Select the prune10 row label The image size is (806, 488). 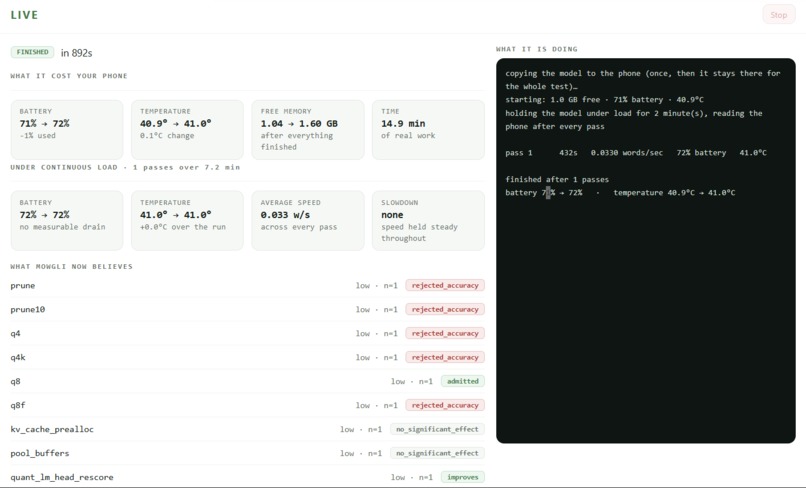point(28,310)
